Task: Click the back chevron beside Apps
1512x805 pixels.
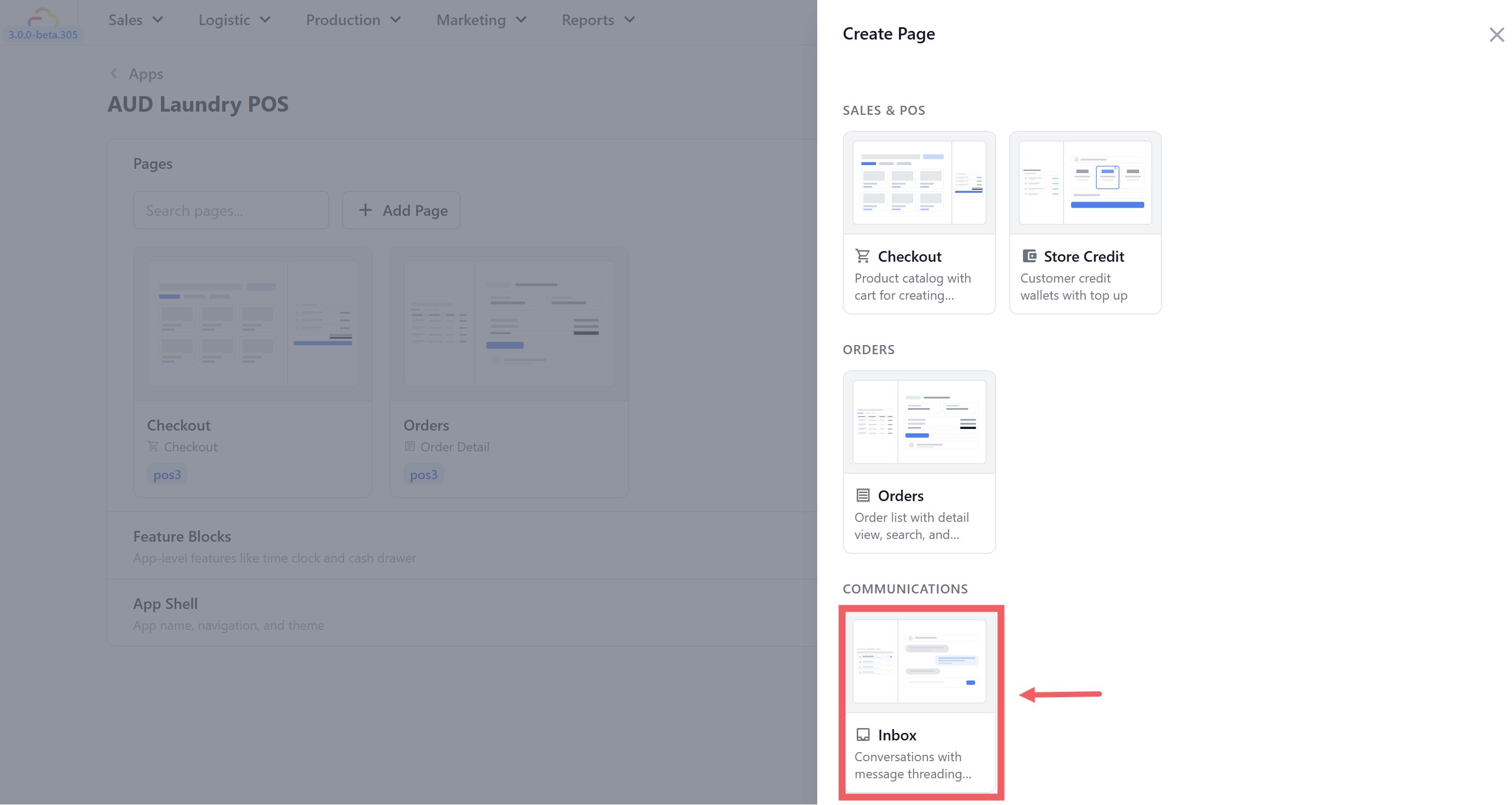Action: [114, 73]
